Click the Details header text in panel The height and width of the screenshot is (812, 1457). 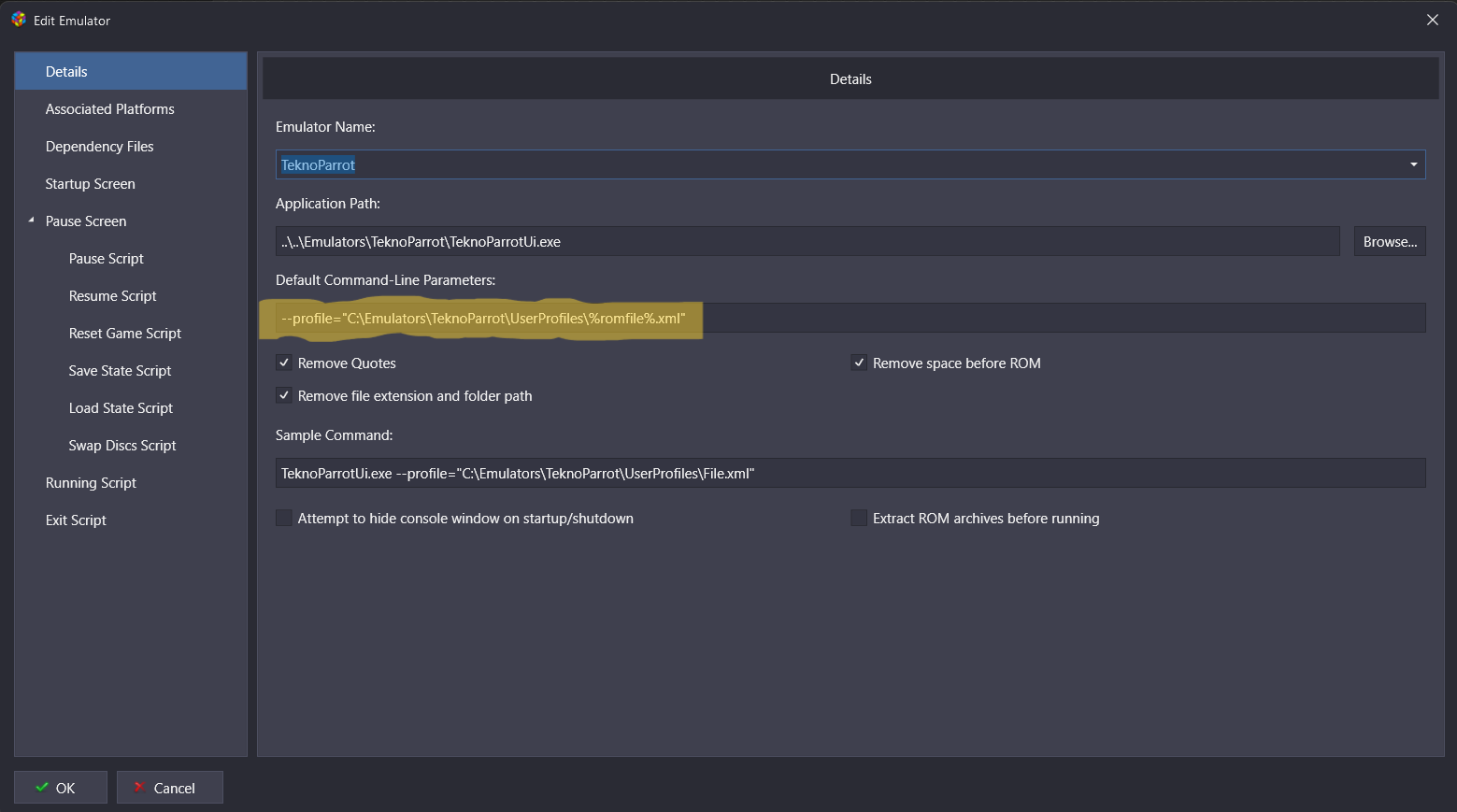pos(850,79)
